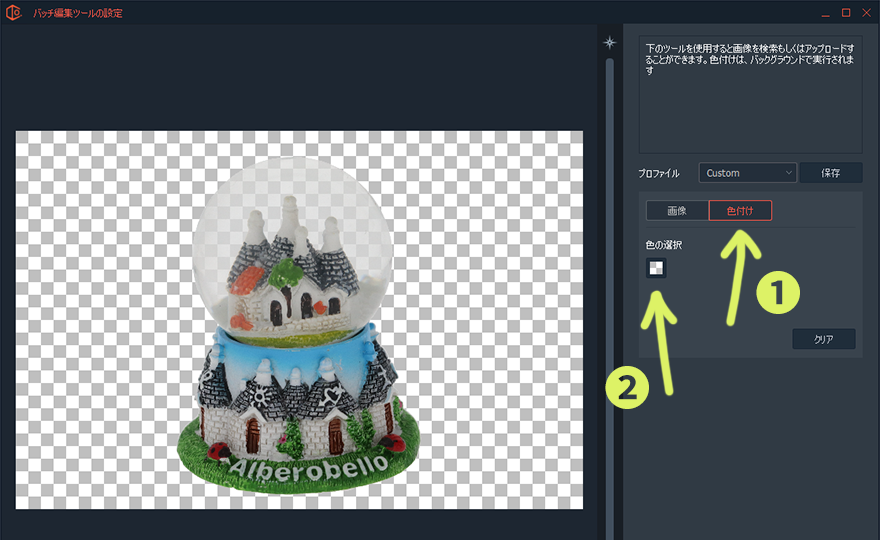Click the chevron arrow of the profile combo box
Viewport: 880px width, 540px height.
(x=789, y=173)
